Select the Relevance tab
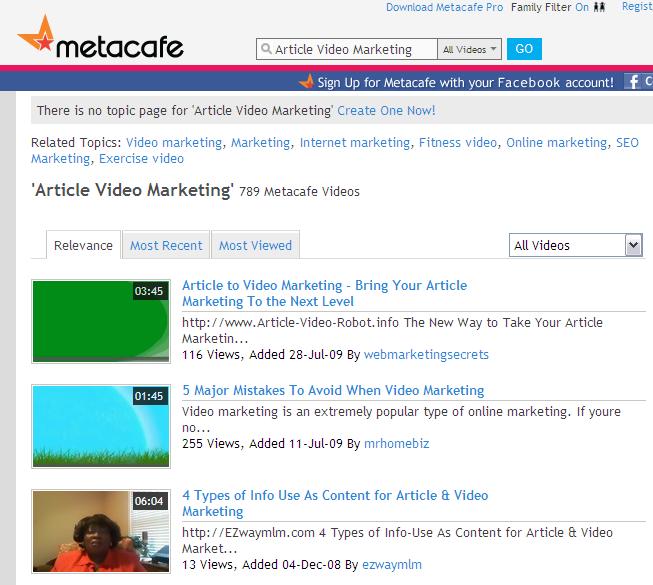 (83, 245)
